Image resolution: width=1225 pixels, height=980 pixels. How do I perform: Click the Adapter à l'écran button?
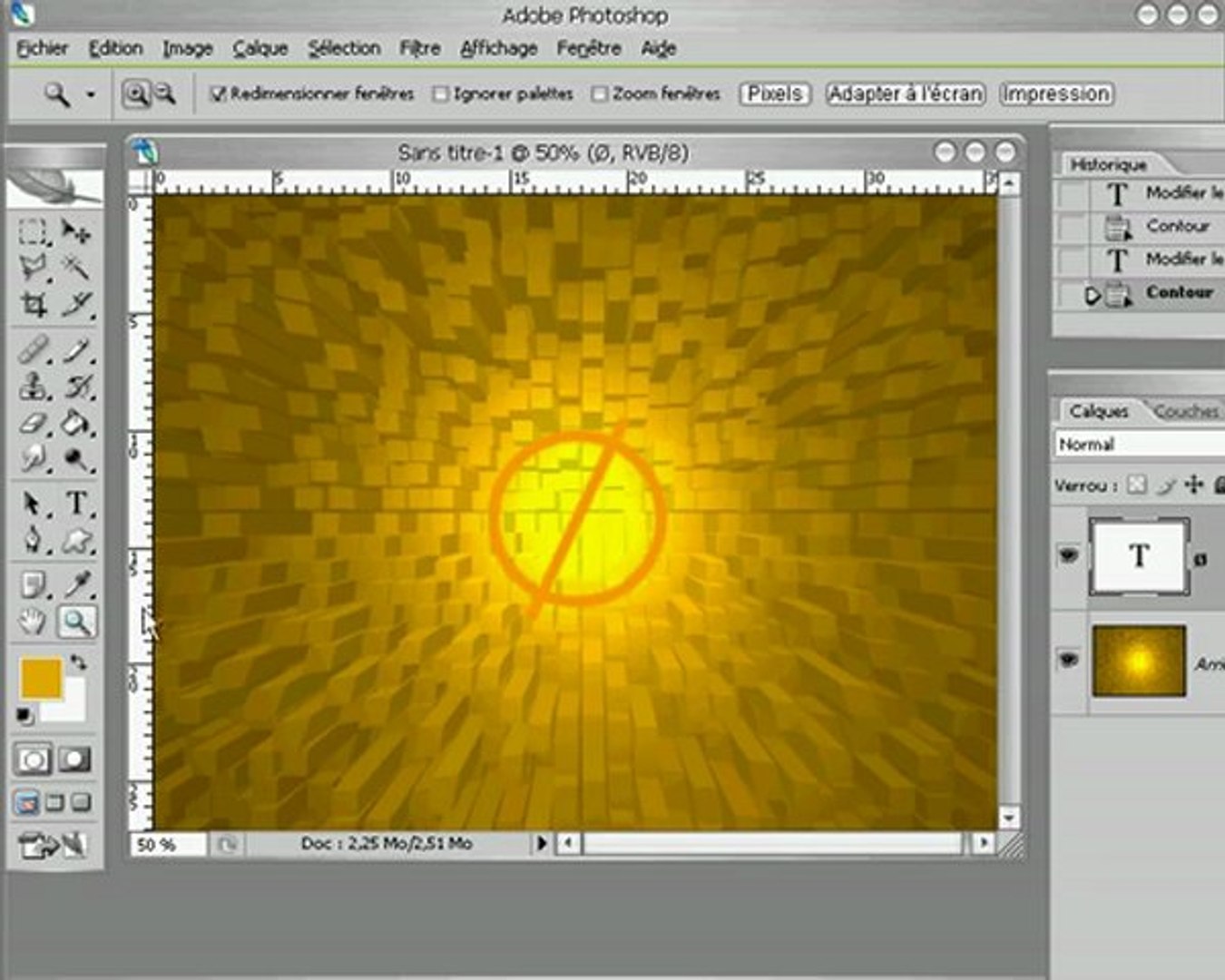[905, 93]
